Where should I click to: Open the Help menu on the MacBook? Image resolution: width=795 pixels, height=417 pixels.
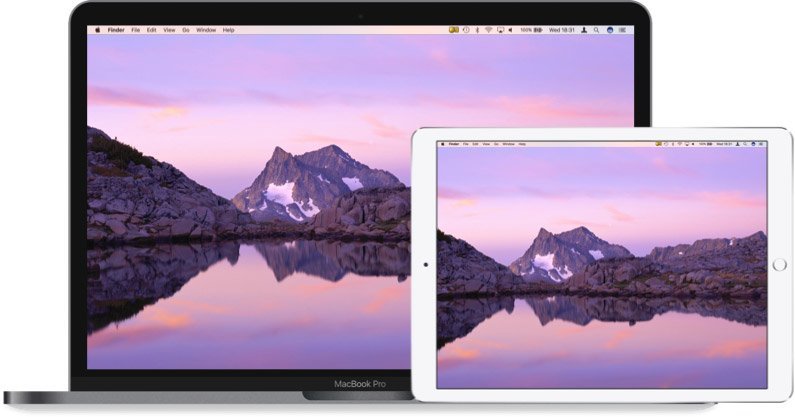click(229, 30)
